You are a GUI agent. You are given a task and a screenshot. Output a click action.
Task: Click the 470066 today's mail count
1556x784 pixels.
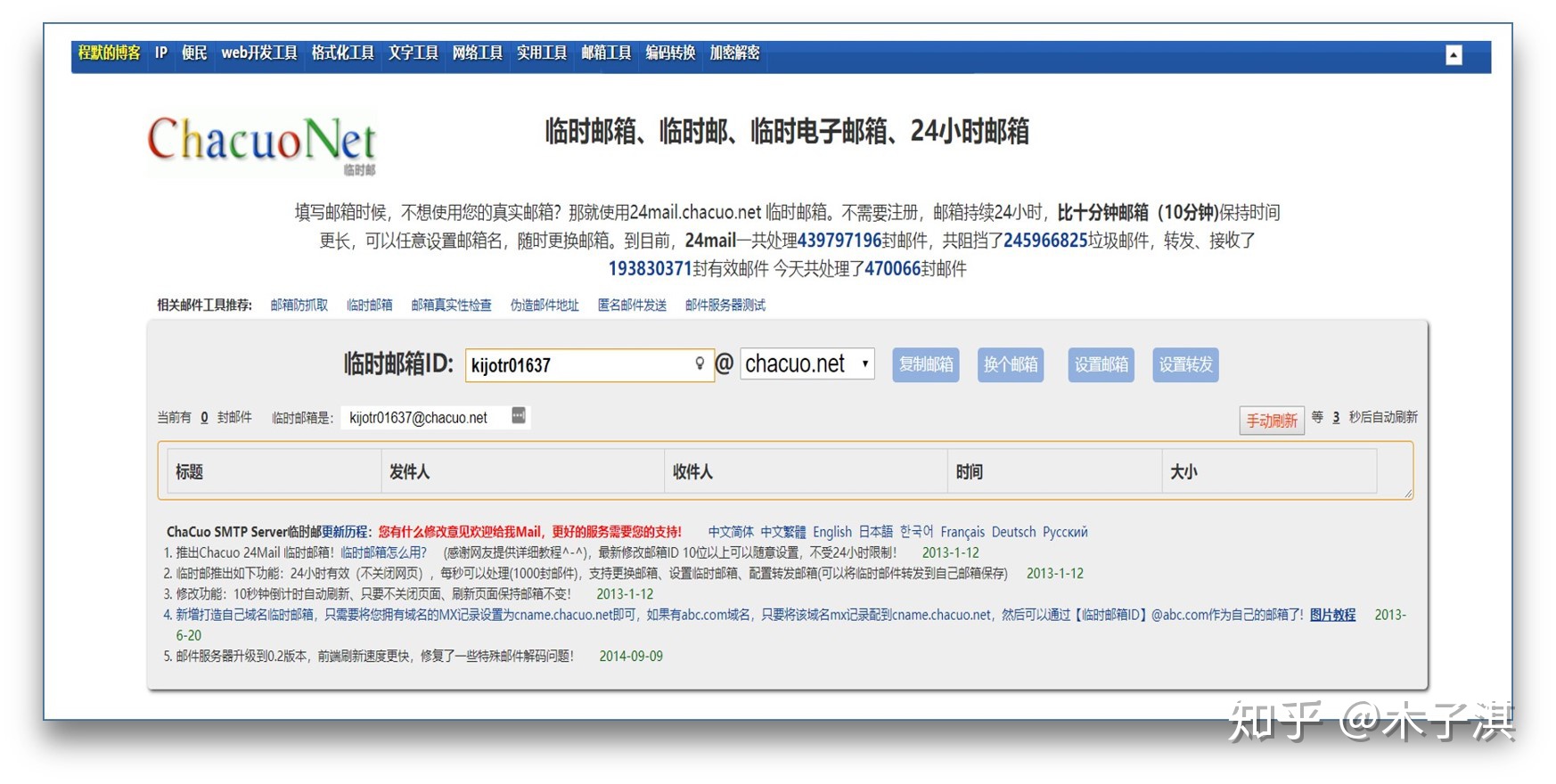(892, 269)
